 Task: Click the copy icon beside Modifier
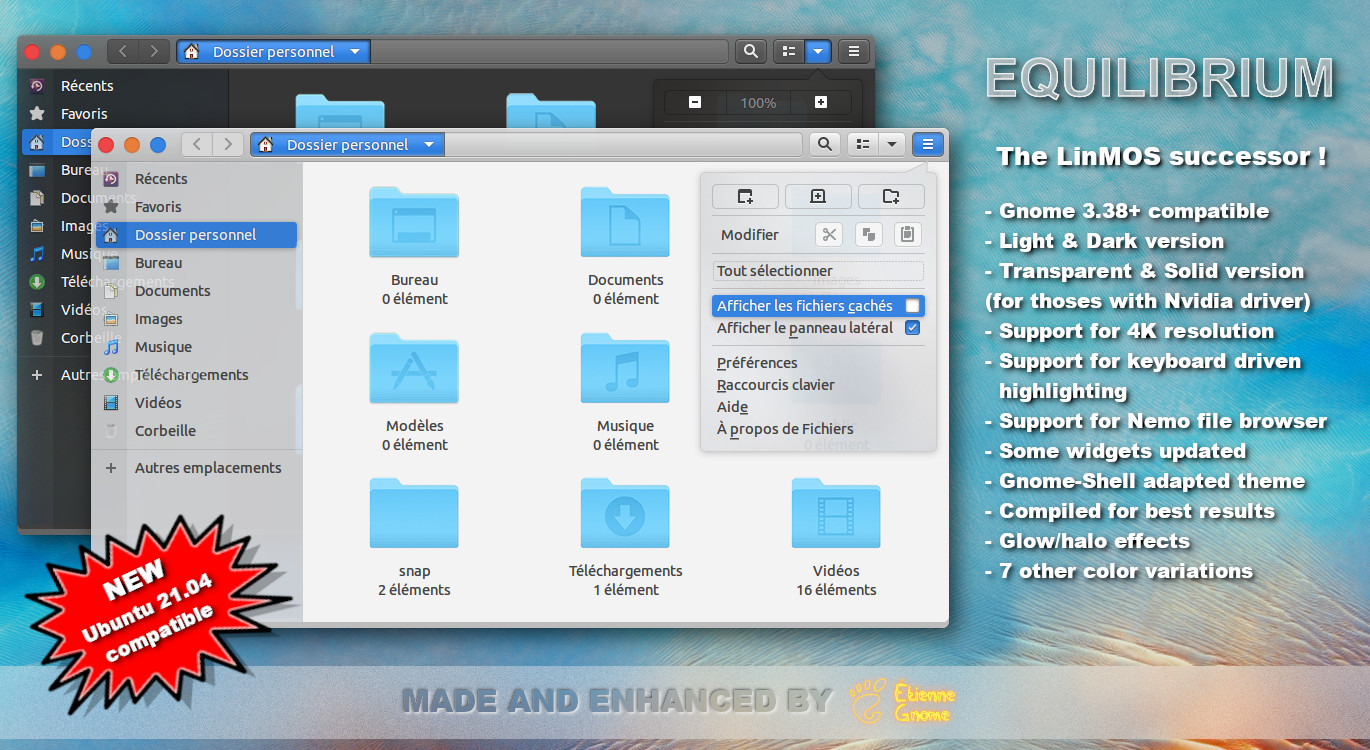pyautogui.click(x=868, y=235)
